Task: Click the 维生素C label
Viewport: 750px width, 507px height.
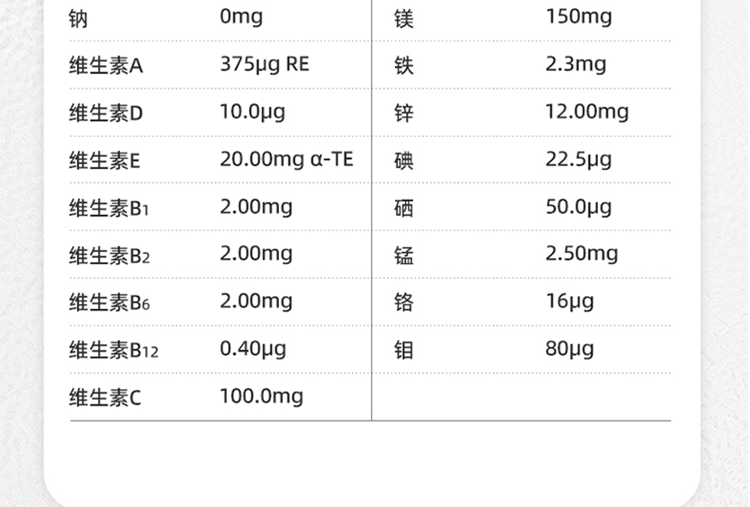Action: point(106,398)
